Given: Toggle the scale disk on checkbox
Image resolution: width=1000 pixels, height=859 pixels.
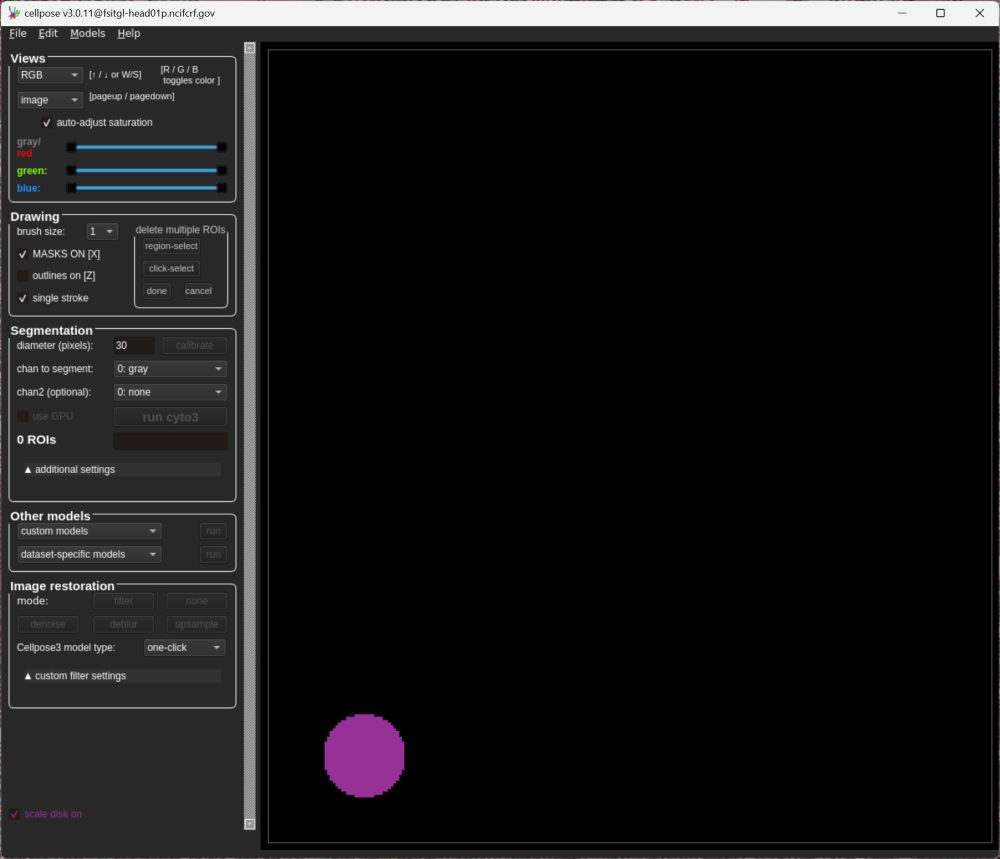Looking at the screenshot, I should click(x=14, y=814).
